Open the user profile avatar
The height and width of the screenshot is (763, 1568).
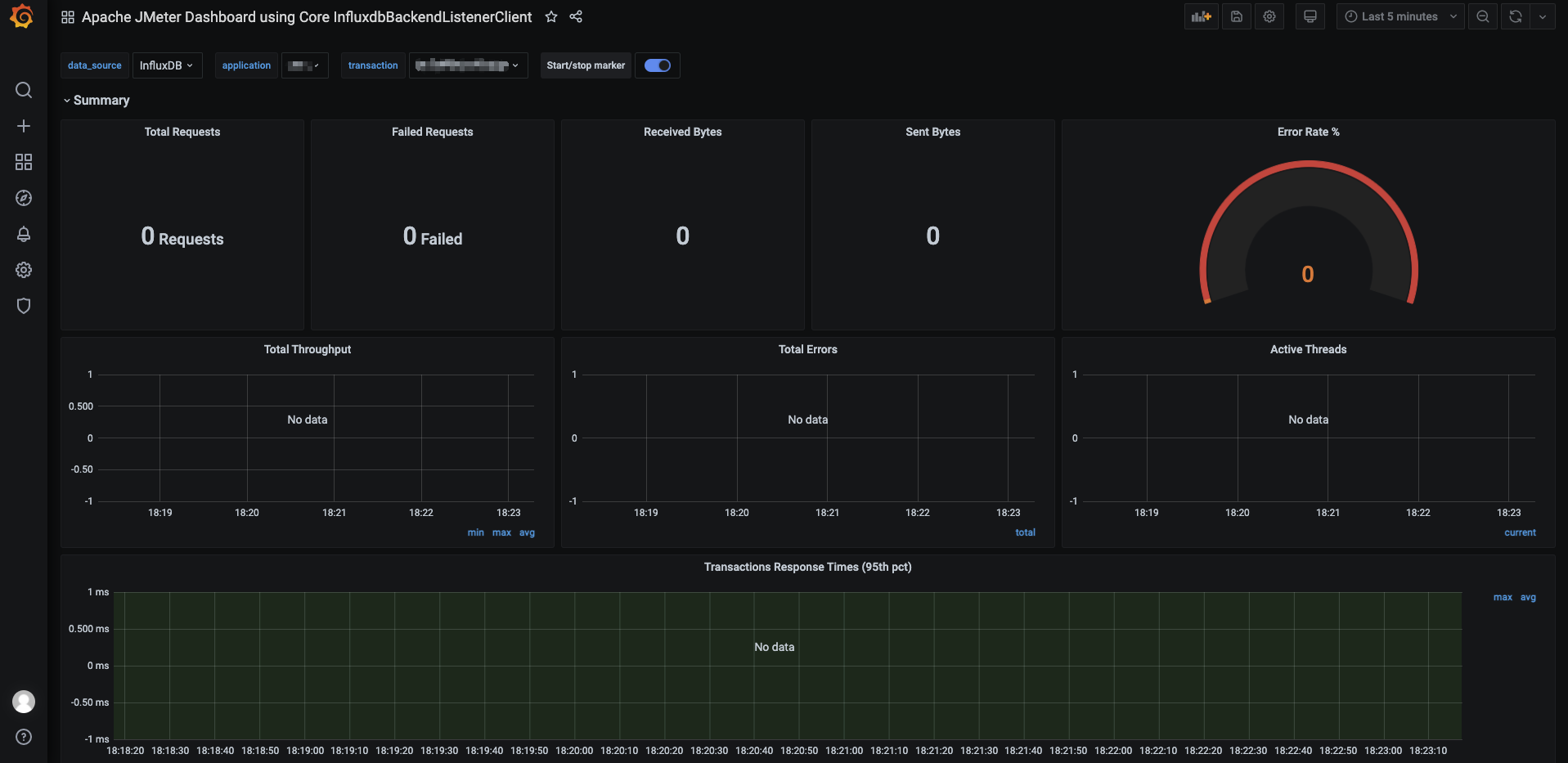[x=24, y=702]
